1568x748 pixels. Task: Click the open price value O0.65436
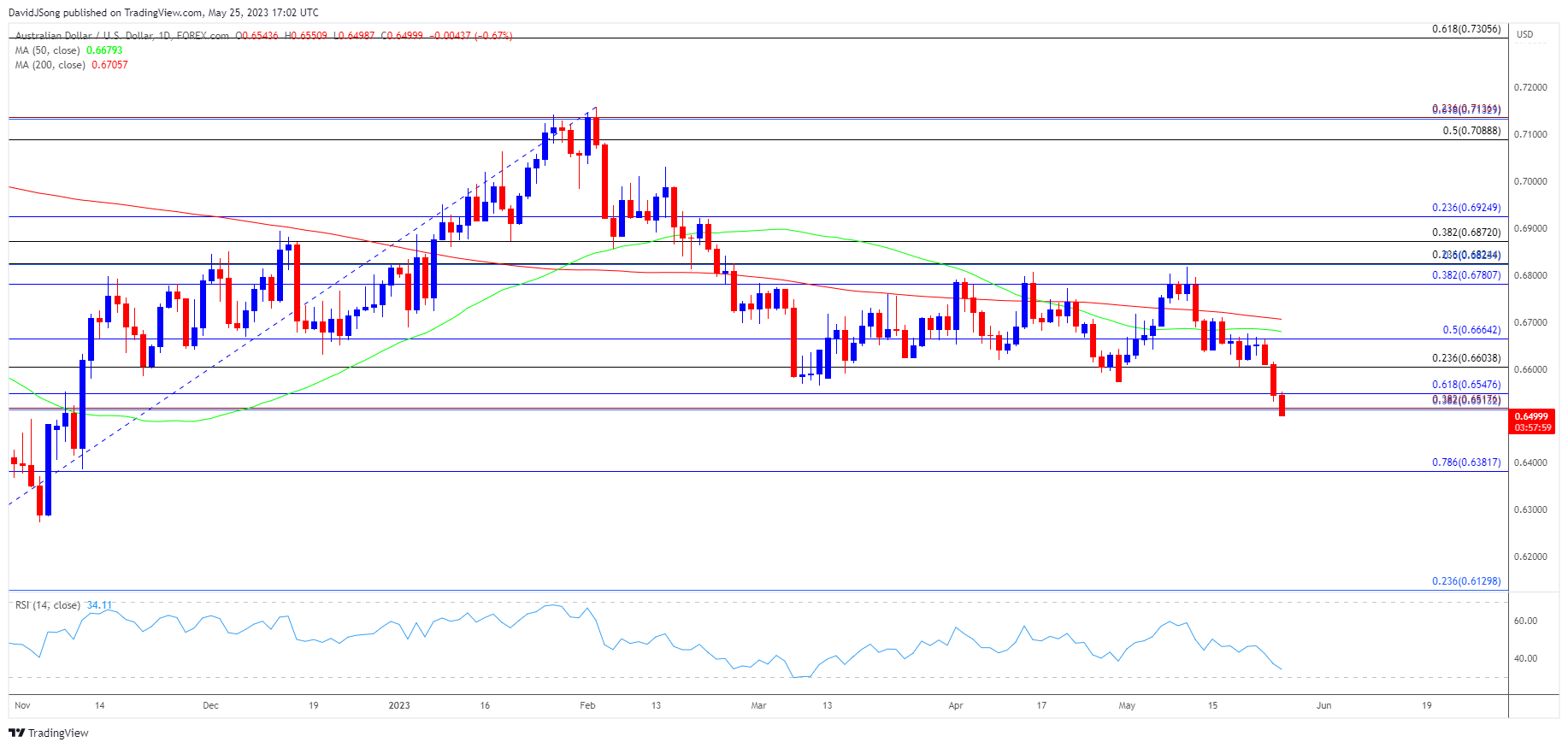(x=257, y=36)
